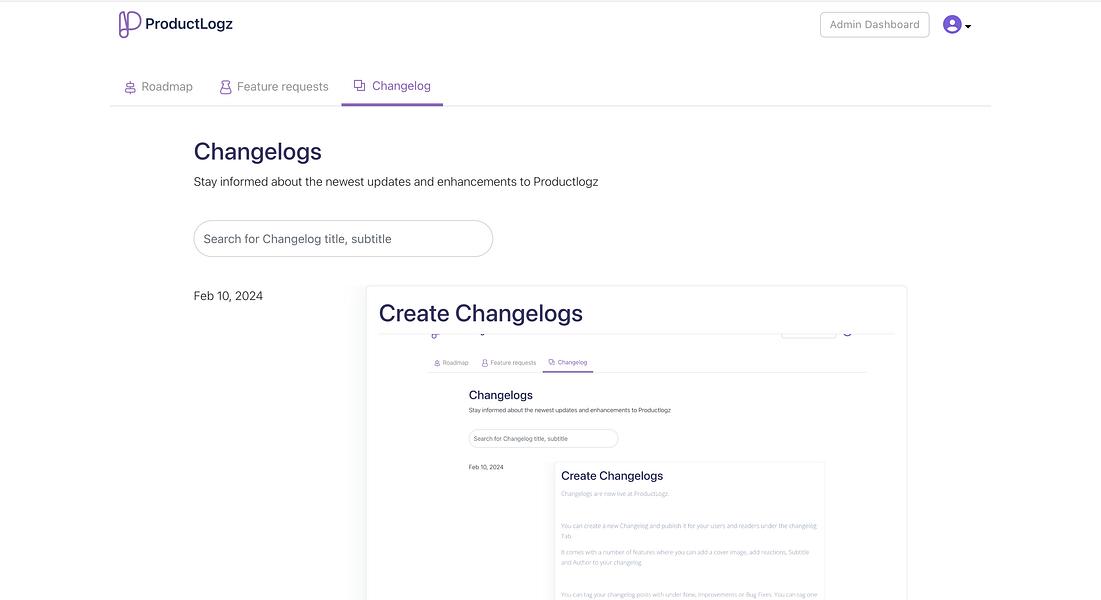
Task: Select the Changelog tab
Action: pos(392,86)
